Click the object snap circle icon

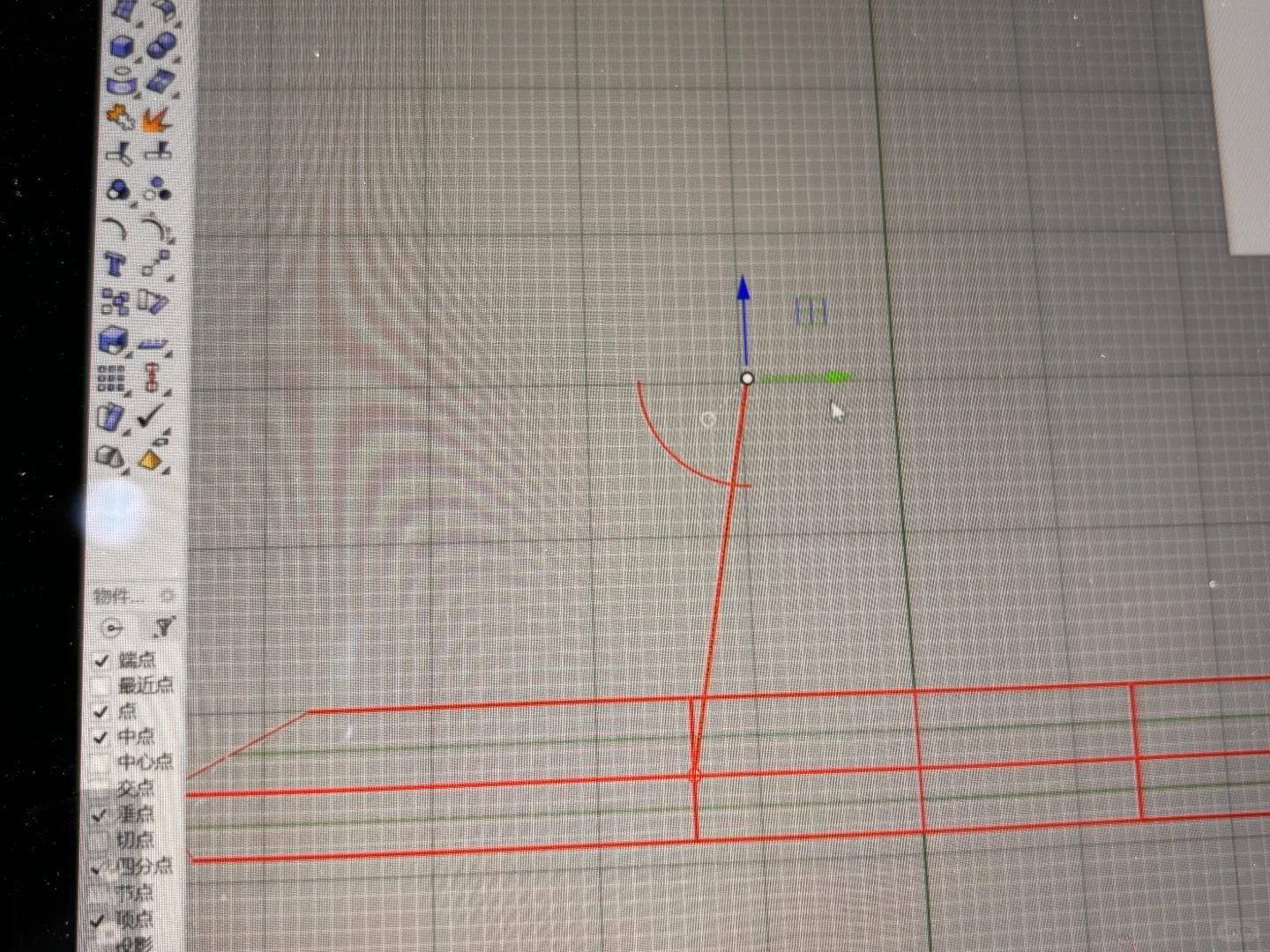112,628
